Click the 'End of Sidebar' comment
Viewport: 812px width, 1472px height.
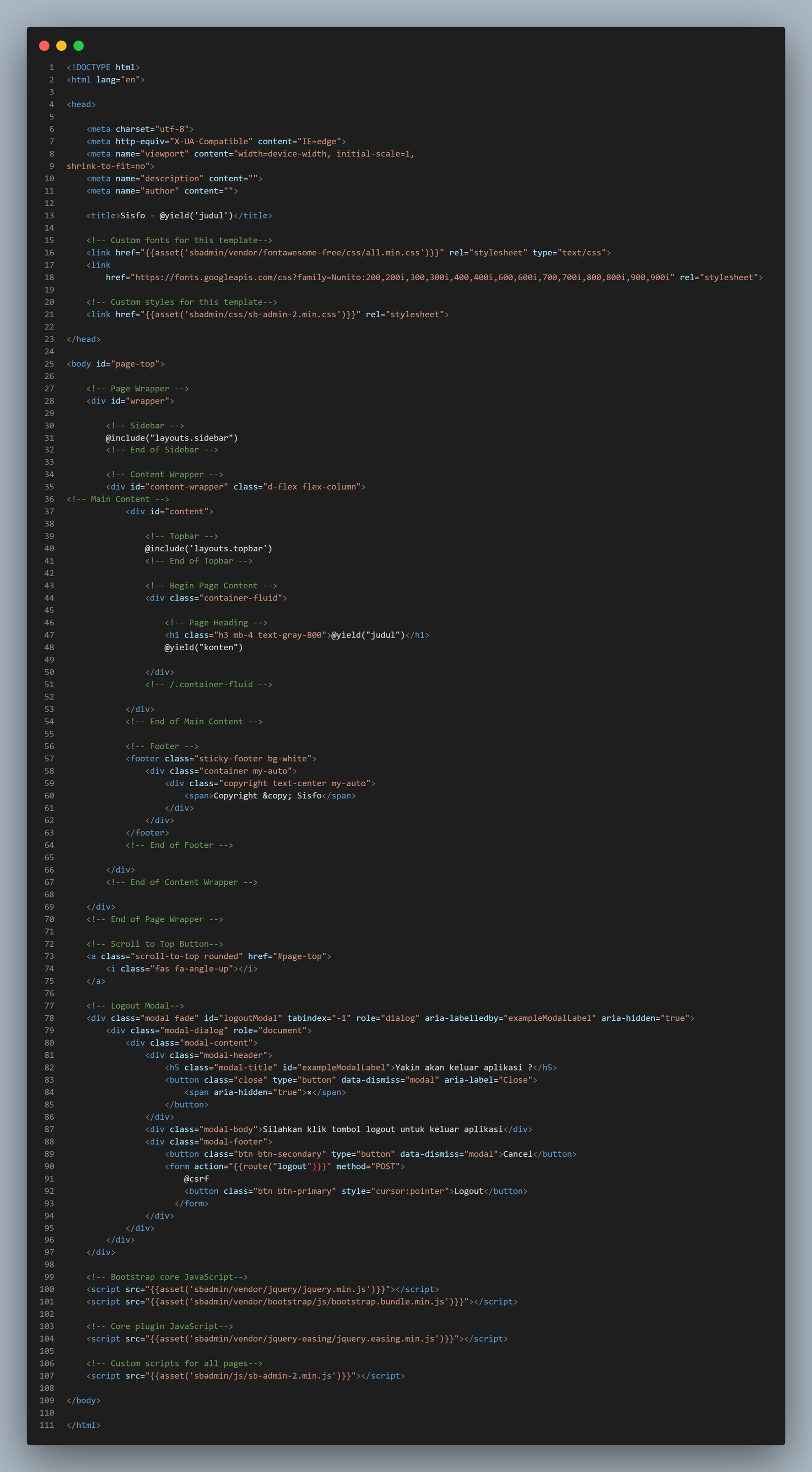point(162,450)
